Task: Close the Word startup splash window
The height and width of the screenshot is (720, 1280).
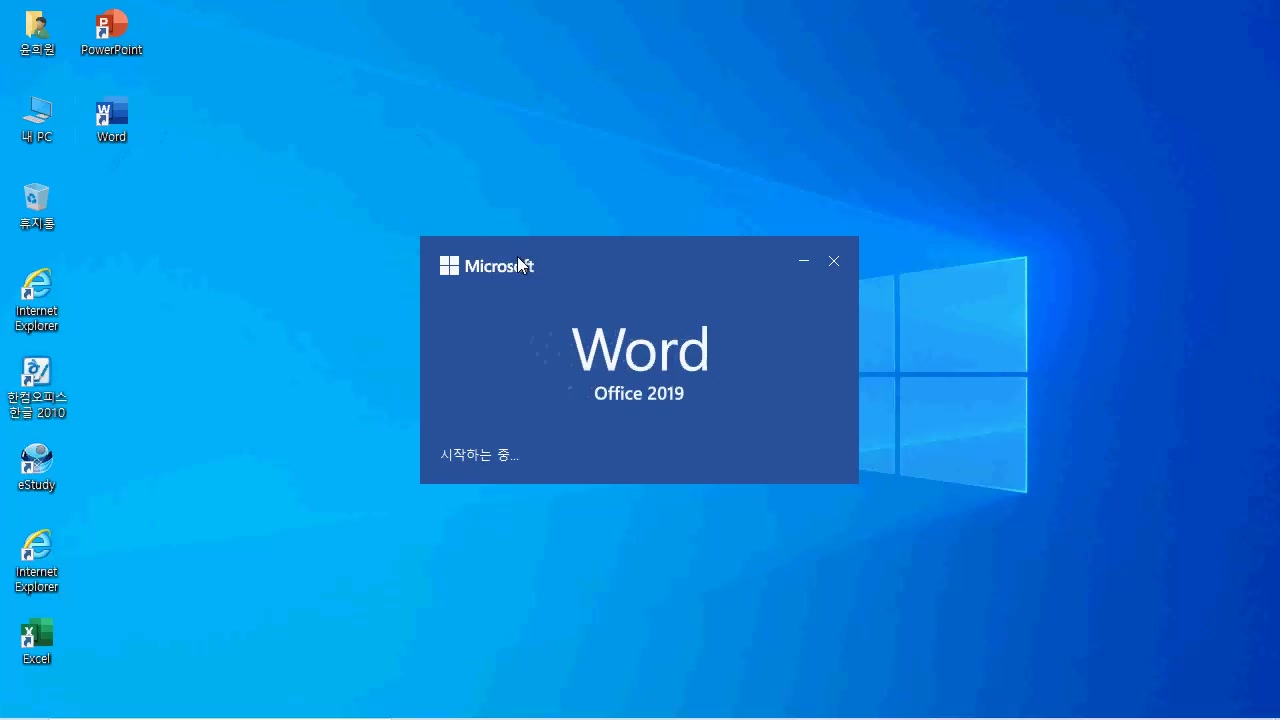Action: pyautogui.click(x=834, y=261)
